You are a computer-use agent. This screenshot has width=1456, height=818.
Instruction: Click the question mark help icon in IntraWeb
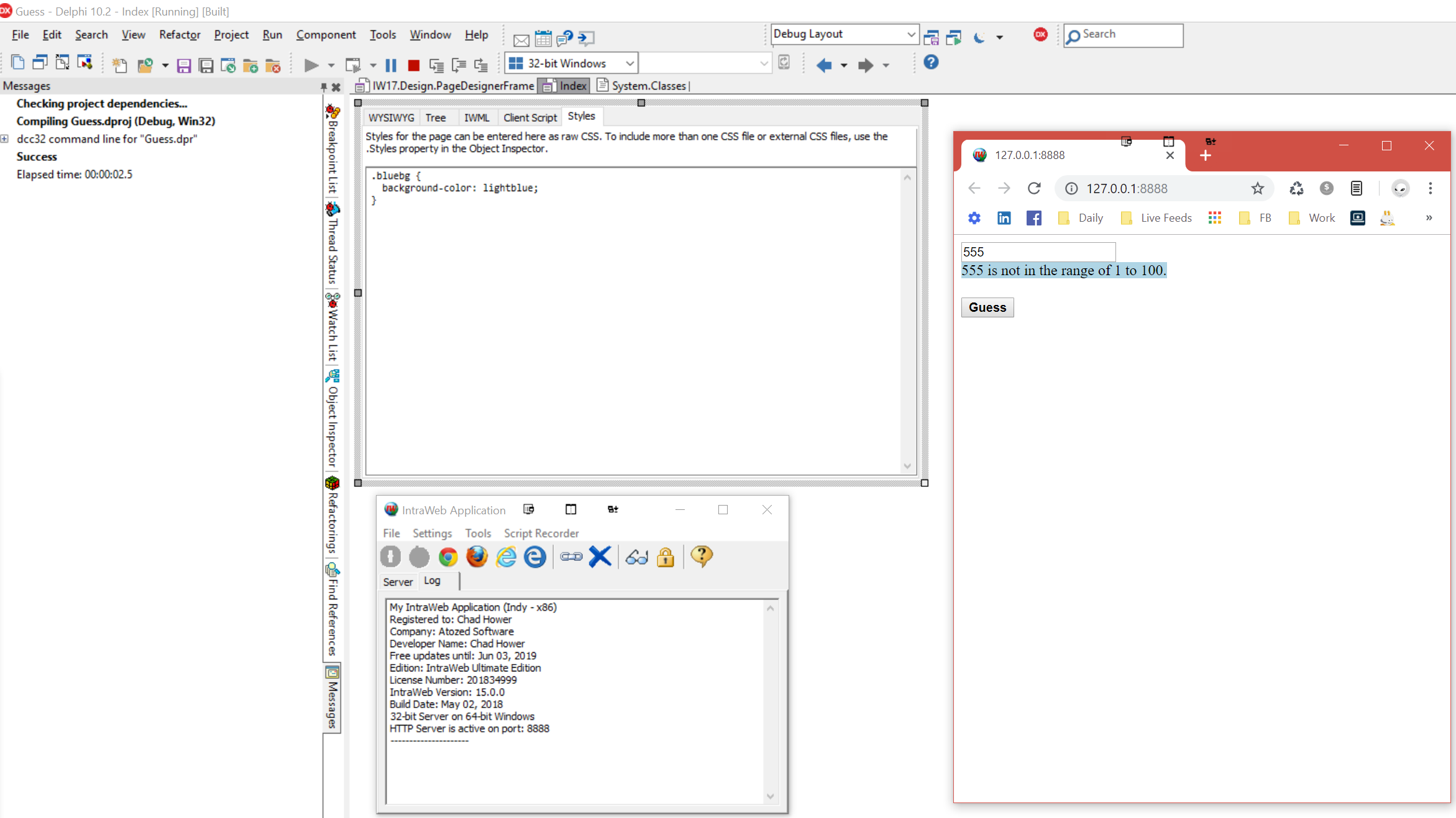point(702,556)
